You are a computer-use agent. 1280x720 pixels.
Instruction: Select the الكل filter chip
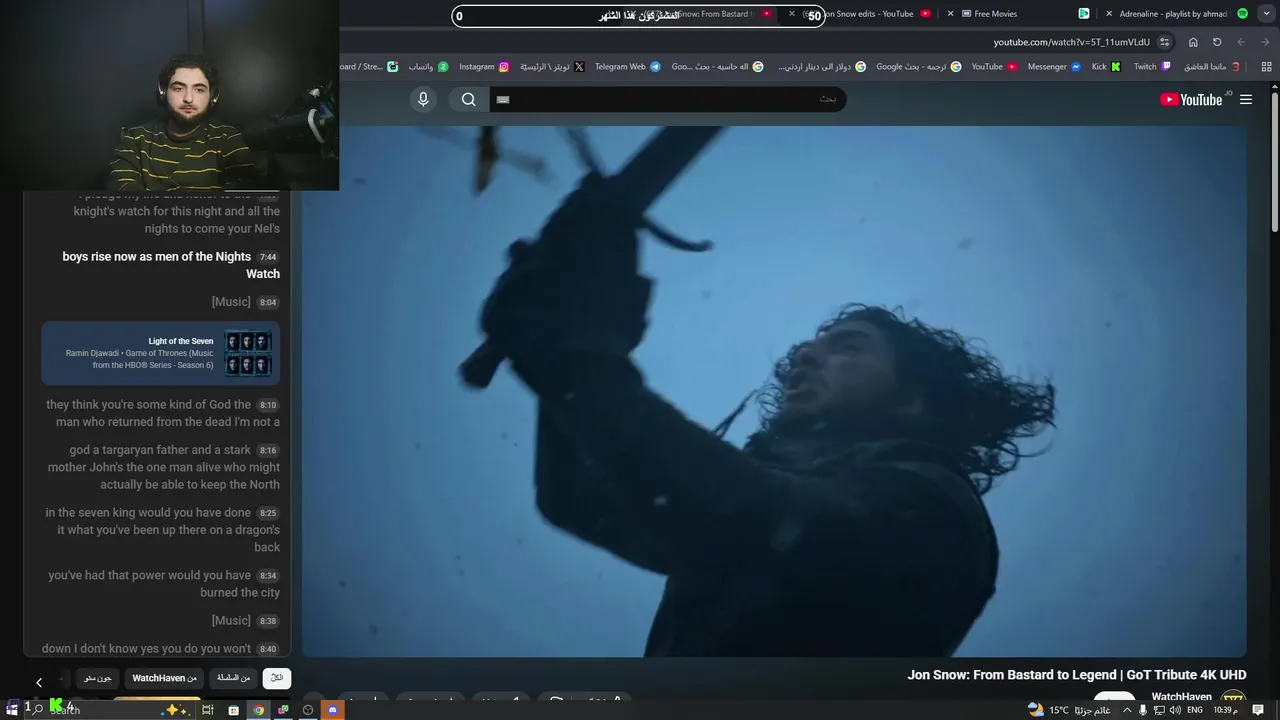click(x=277, y=678)
